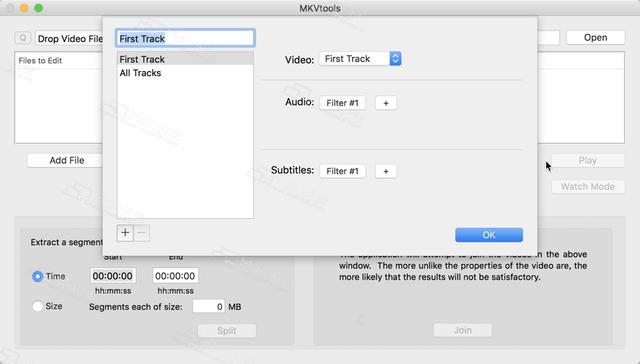Add another subtitles filter with plus
640x364 pixels.
(x=386, y=171)
